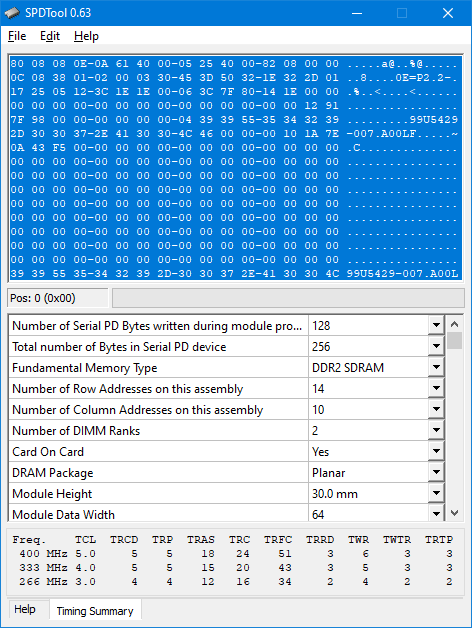Select the value 128 in first row
This screenshot has width=472, height=628.
pos(321,325)
